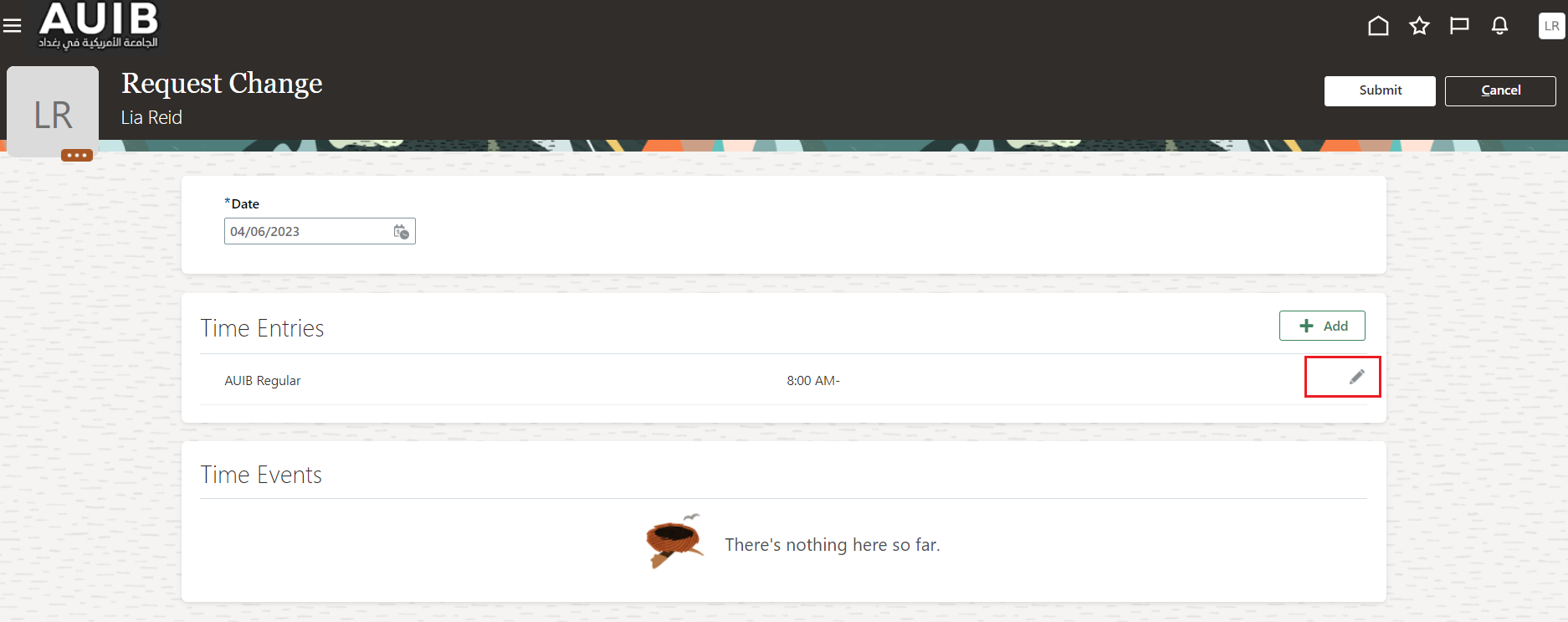
Task: Go to the Home icon
Action: coord(1378,26)
